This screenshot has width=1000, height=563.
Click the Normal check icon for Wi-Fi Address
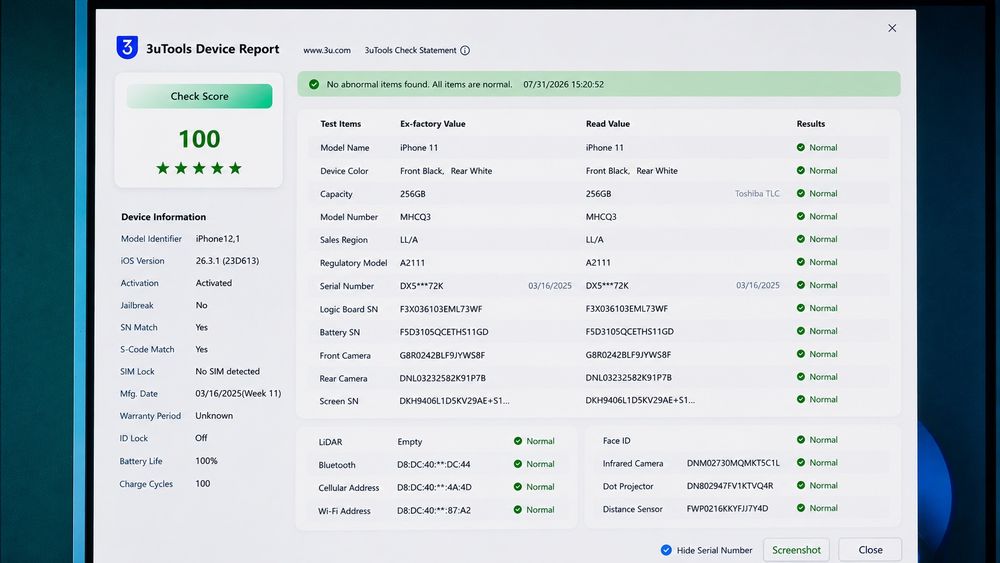(518, 509)
